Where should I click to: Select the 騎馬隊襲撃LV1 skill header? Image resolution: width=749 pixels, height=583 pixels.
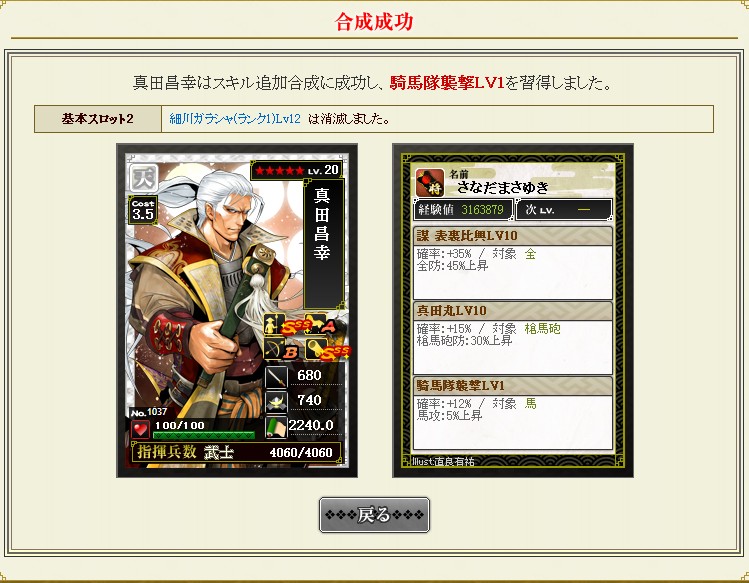coord(513,386)
